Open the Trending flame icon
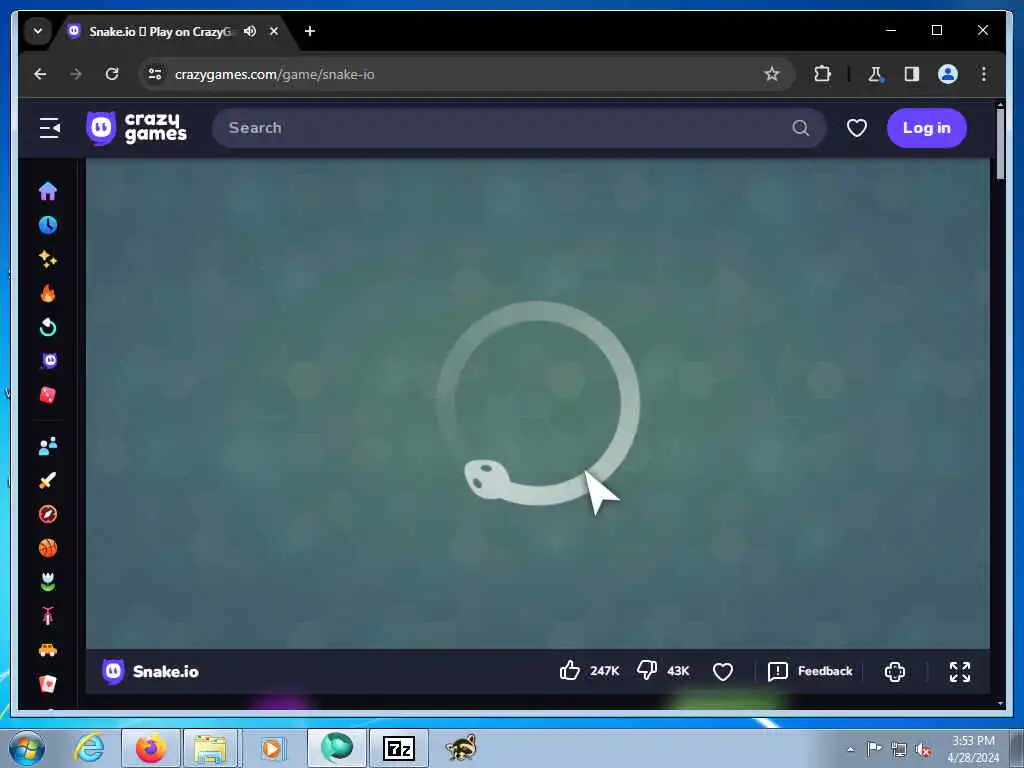 [48, 293]
